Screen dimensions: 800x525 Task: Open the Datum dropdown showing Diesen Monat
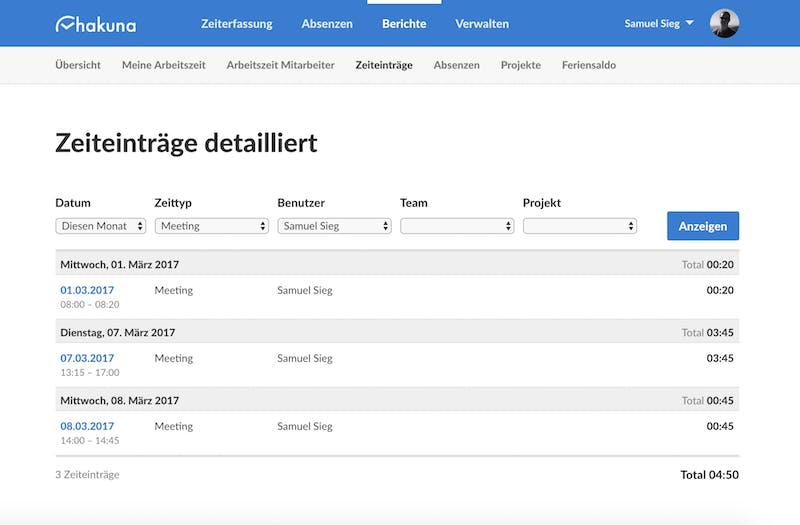tap(101, 226)
